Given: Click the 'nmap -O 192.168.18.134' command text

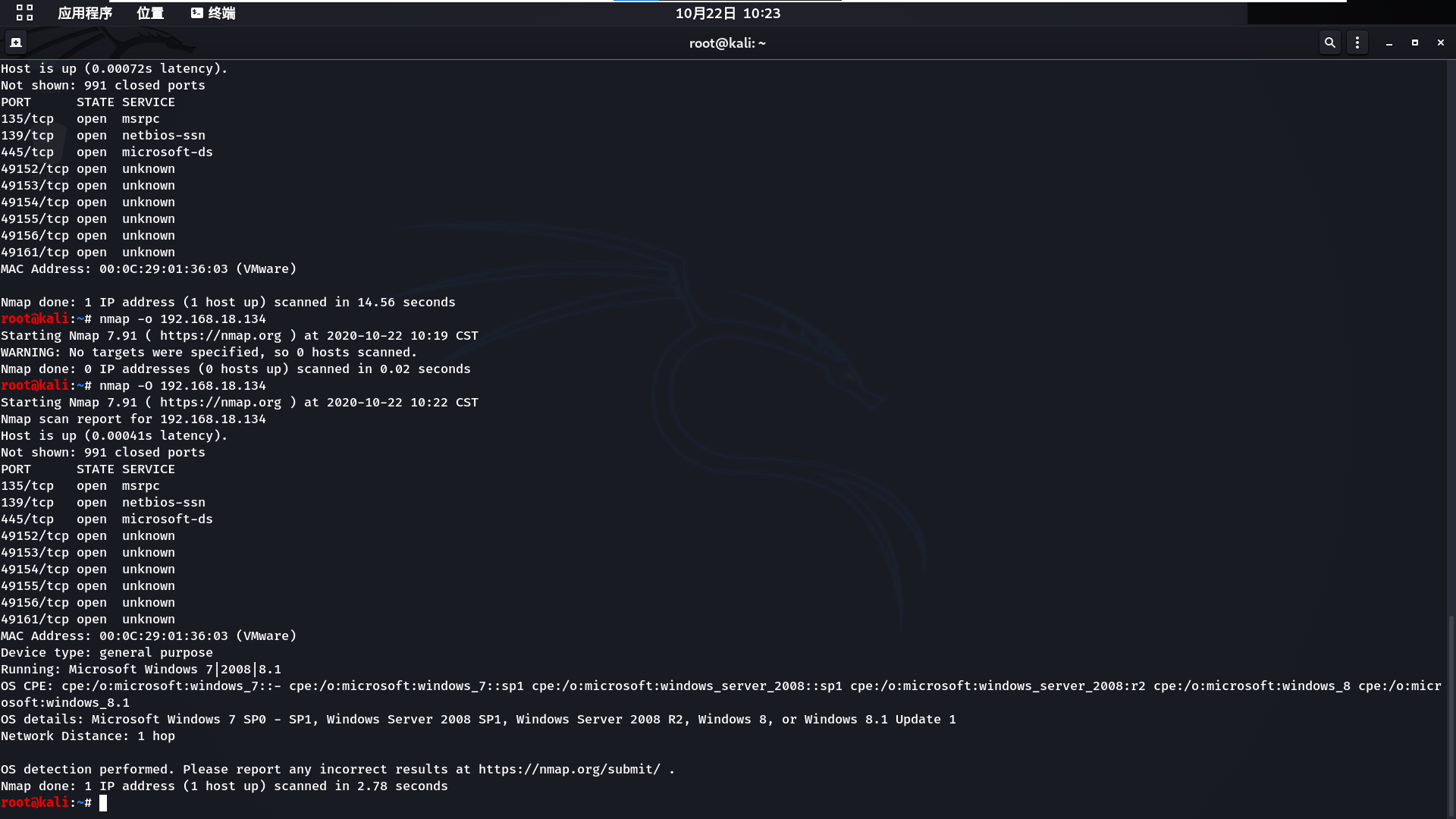Looking at the screenshot, I should 182,385.
